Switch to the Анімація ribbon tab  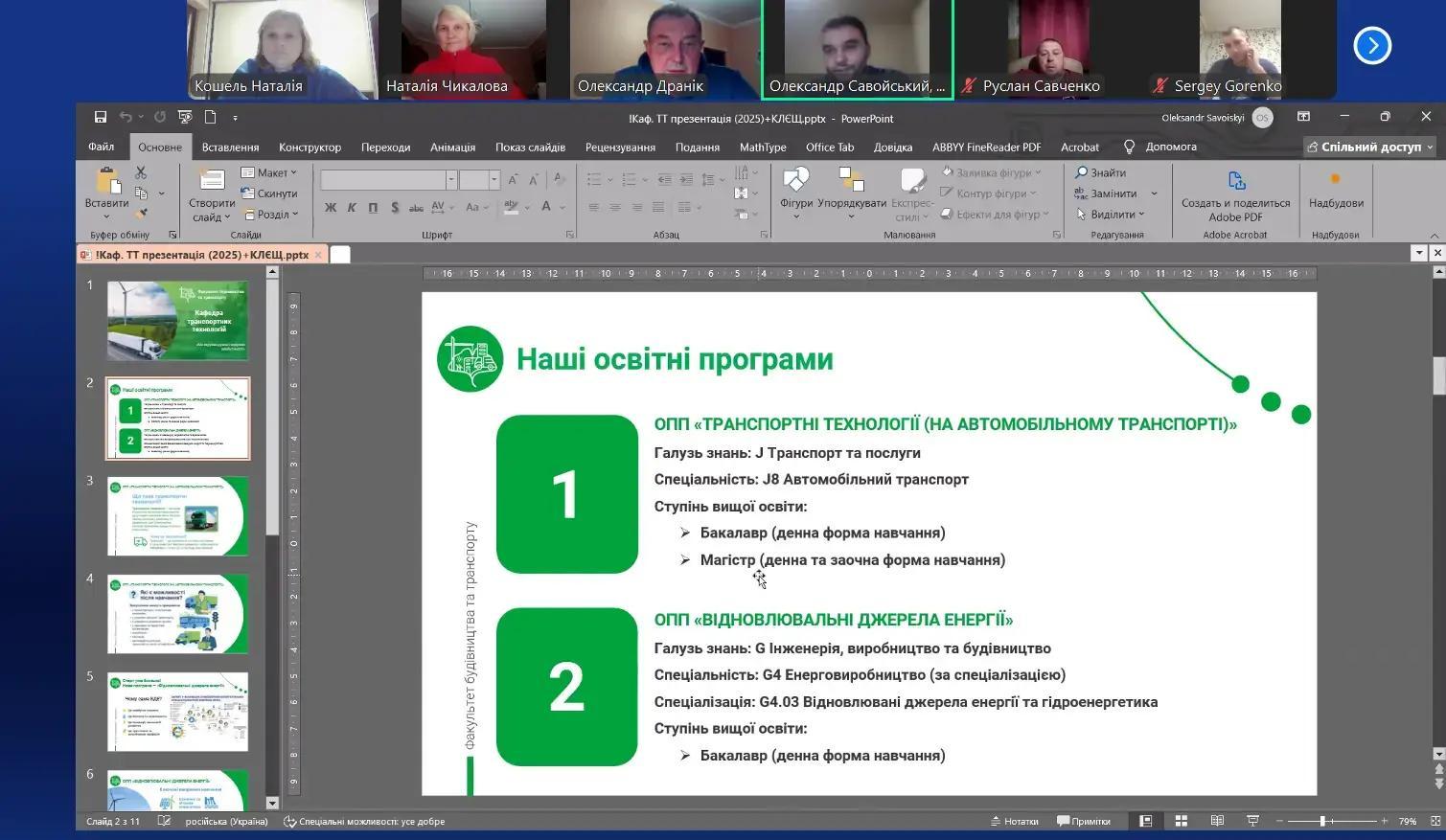tap(452, 147)
